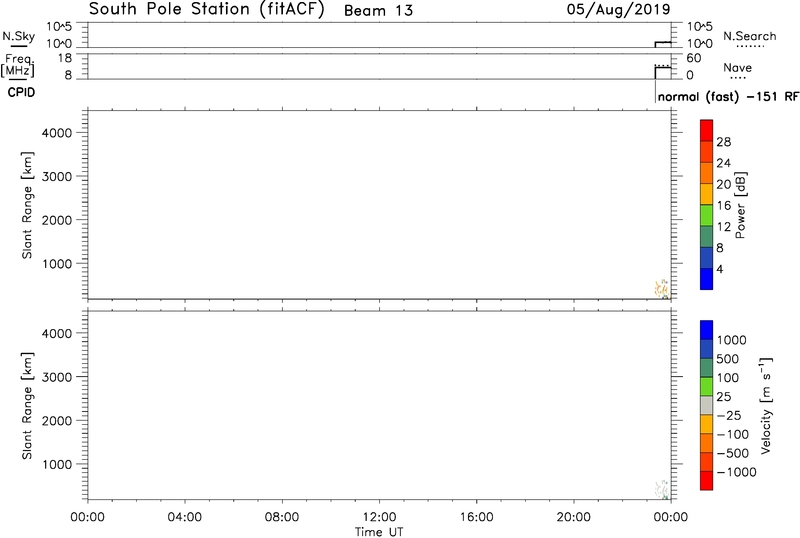Image resolution: width=800 pixels, height=538 pixels.
Task: Click the N.Search legend label
Action: pos(749,36)
